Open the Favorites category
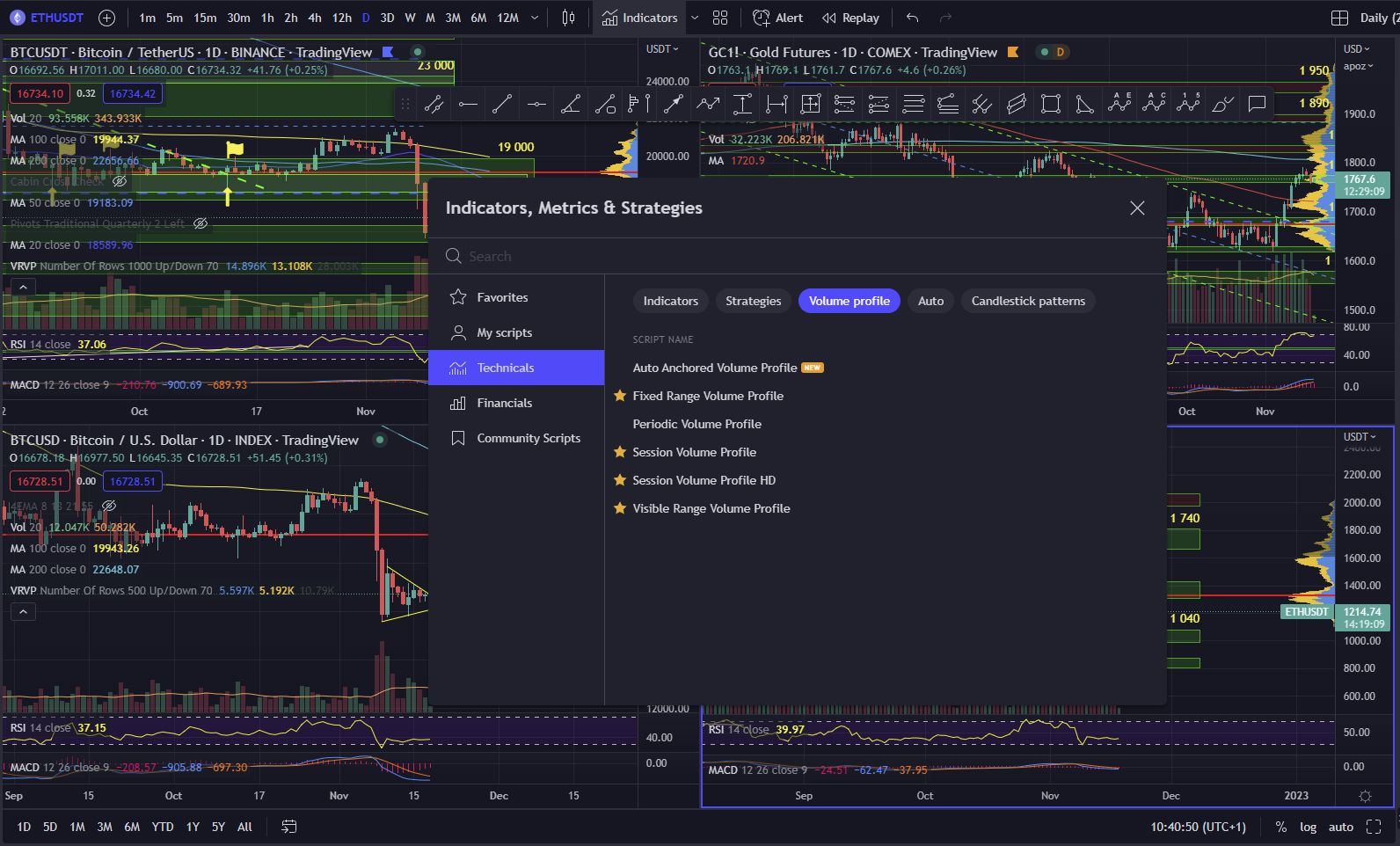1400x846 pixels. point(516,297)
